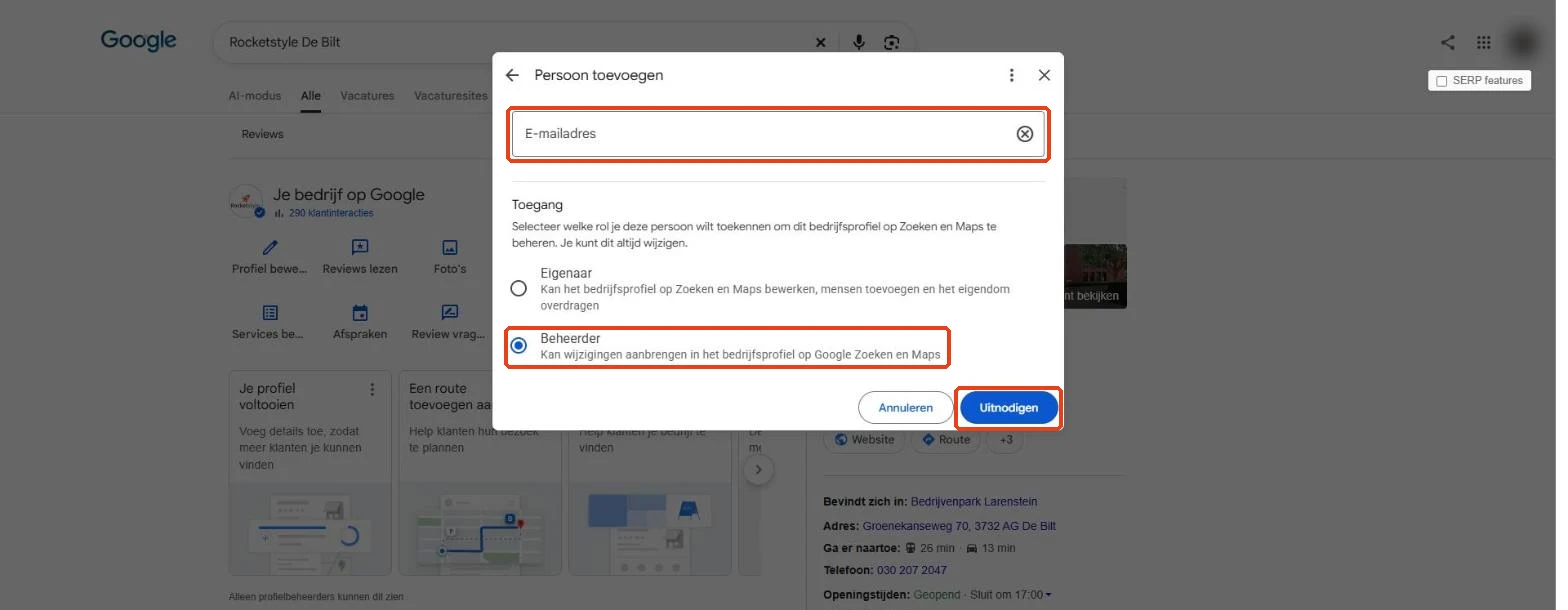Open the blurred account avatar
This screenshot has height=610, width=1568.
point(1523,42)
